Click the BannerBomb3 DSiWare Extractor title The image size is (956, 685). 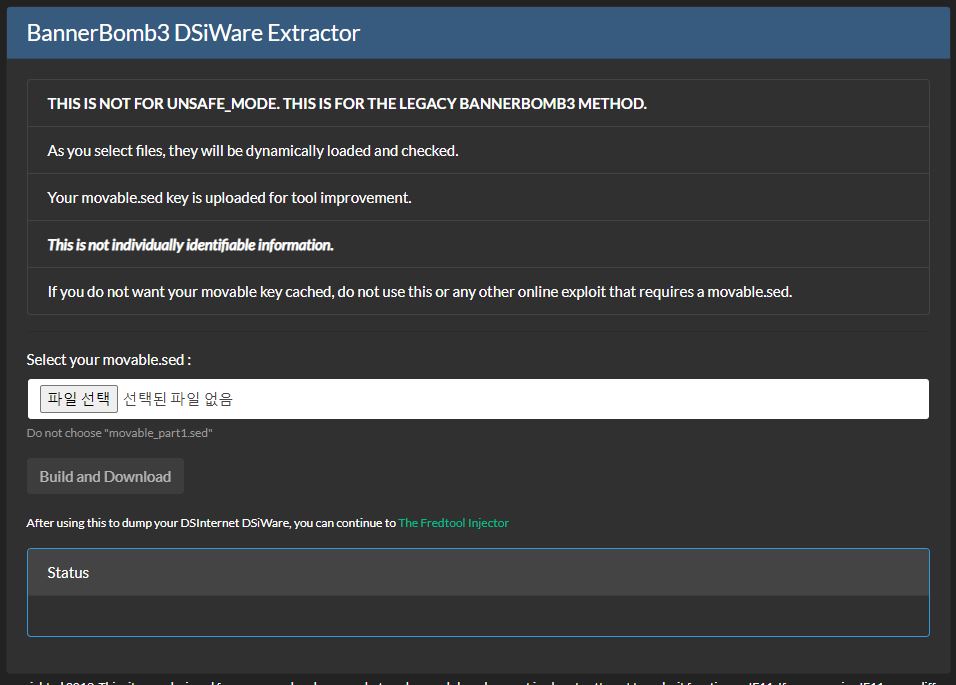pyautogui.click(x=193, y=33)
